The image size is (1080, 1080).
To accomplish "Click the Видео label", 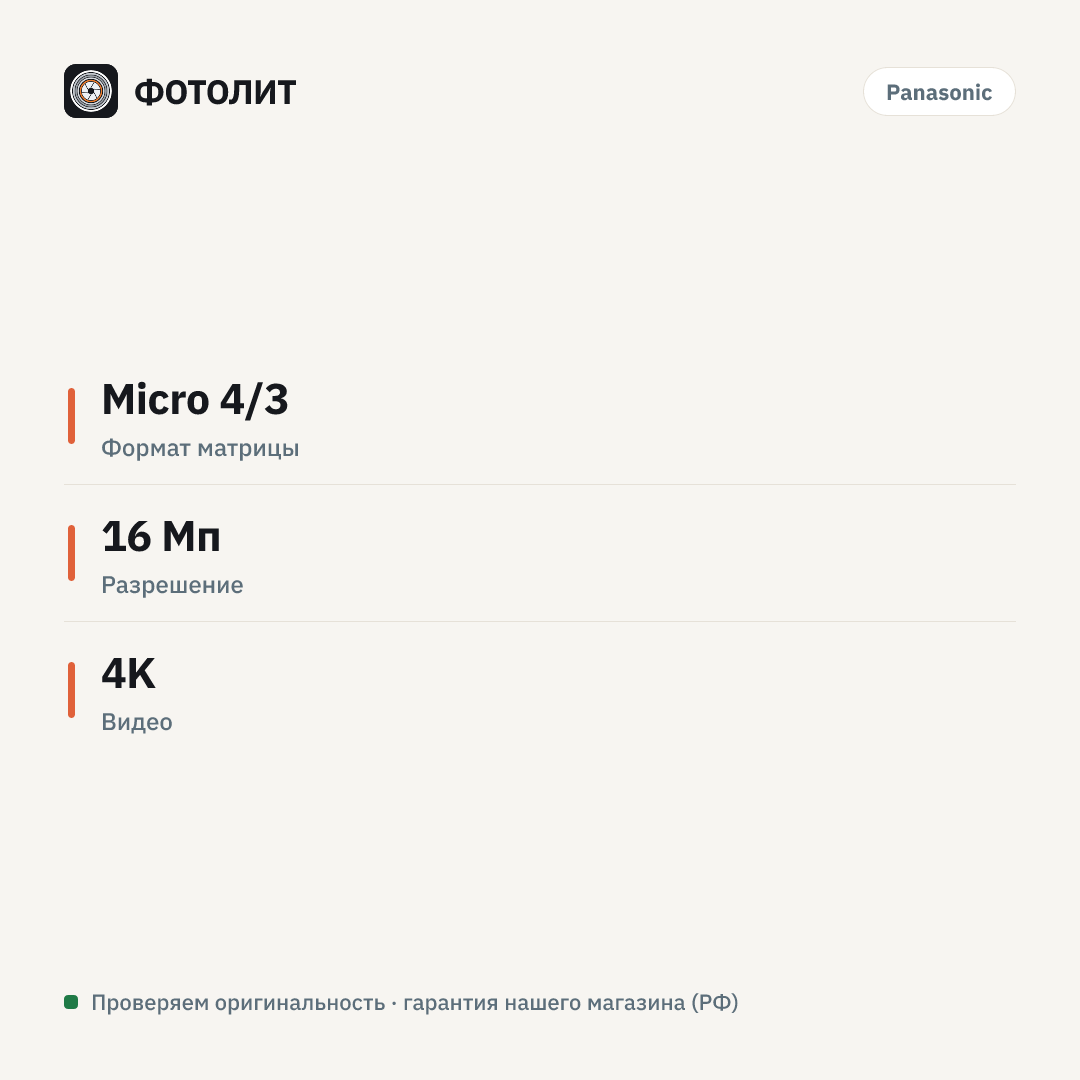I will tap(137, 722).
